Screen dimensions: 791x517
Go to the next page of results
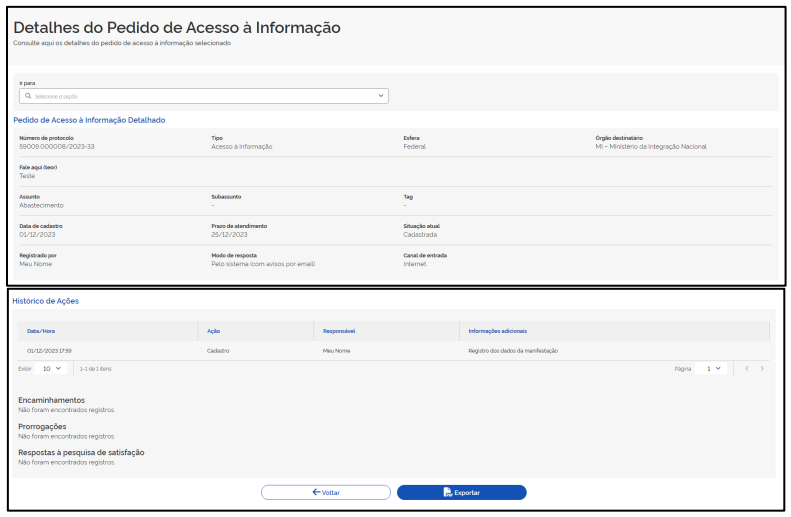pyautogui.click(x=762, y=369)
